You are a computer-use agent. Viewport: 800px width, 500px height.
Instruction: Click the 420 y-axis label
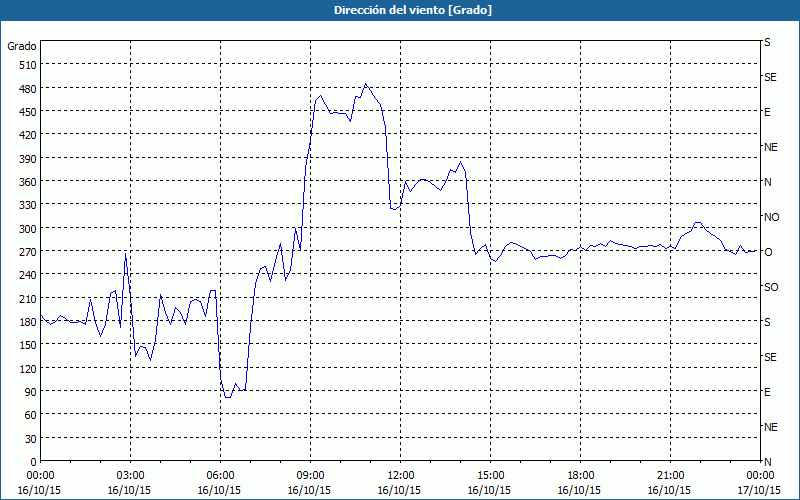coord(28,135)
